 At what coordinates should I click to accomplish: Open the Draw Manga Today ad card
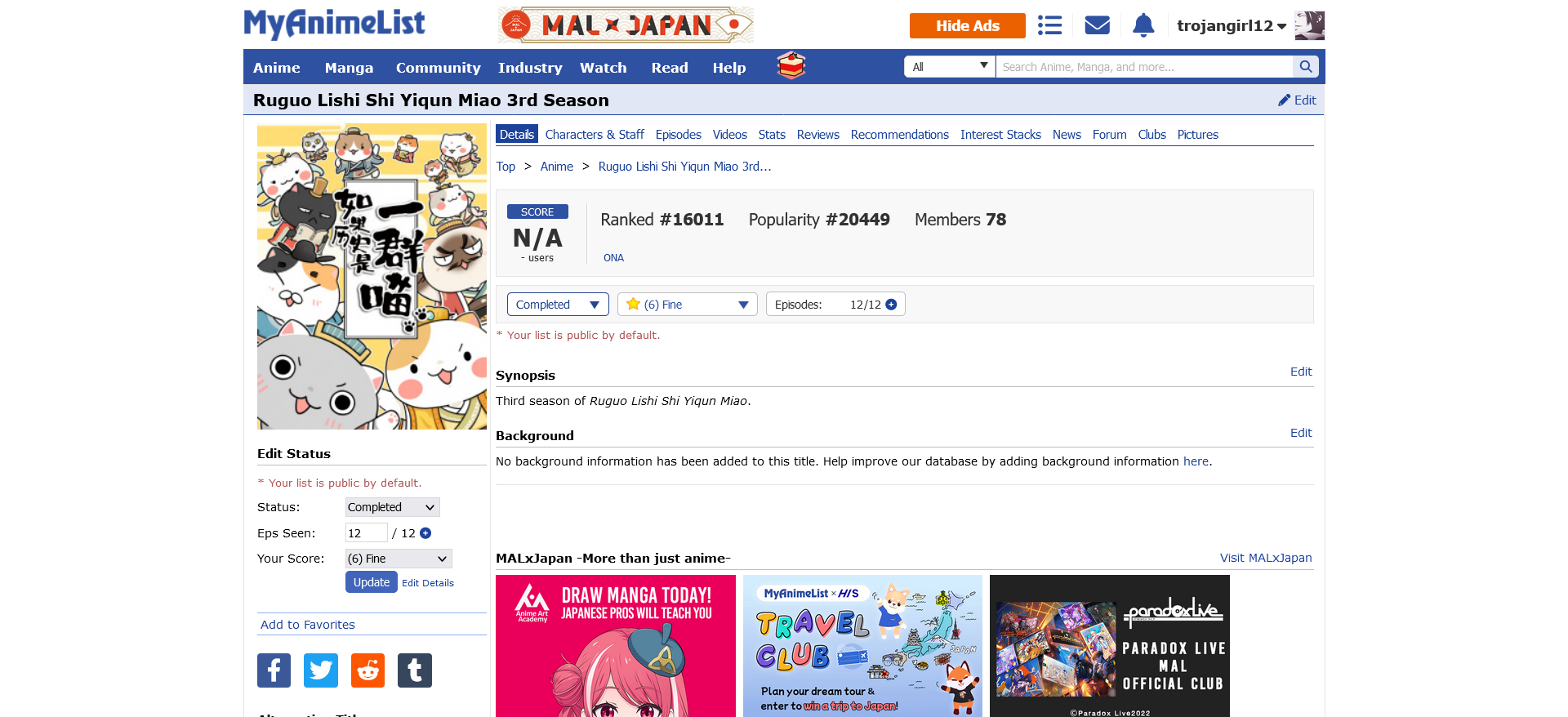click(x=616, y=646)
